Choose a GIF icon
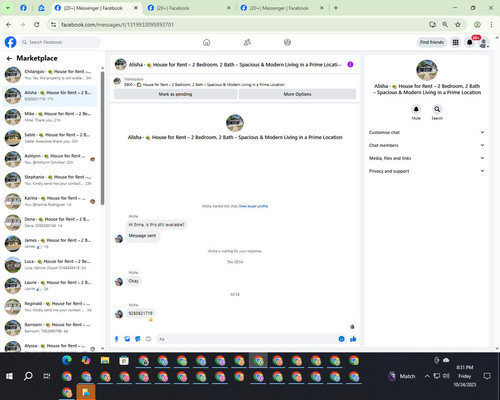The width and height of the screenshot is (500, 400). pyautogui.click(x=148, y=339)
